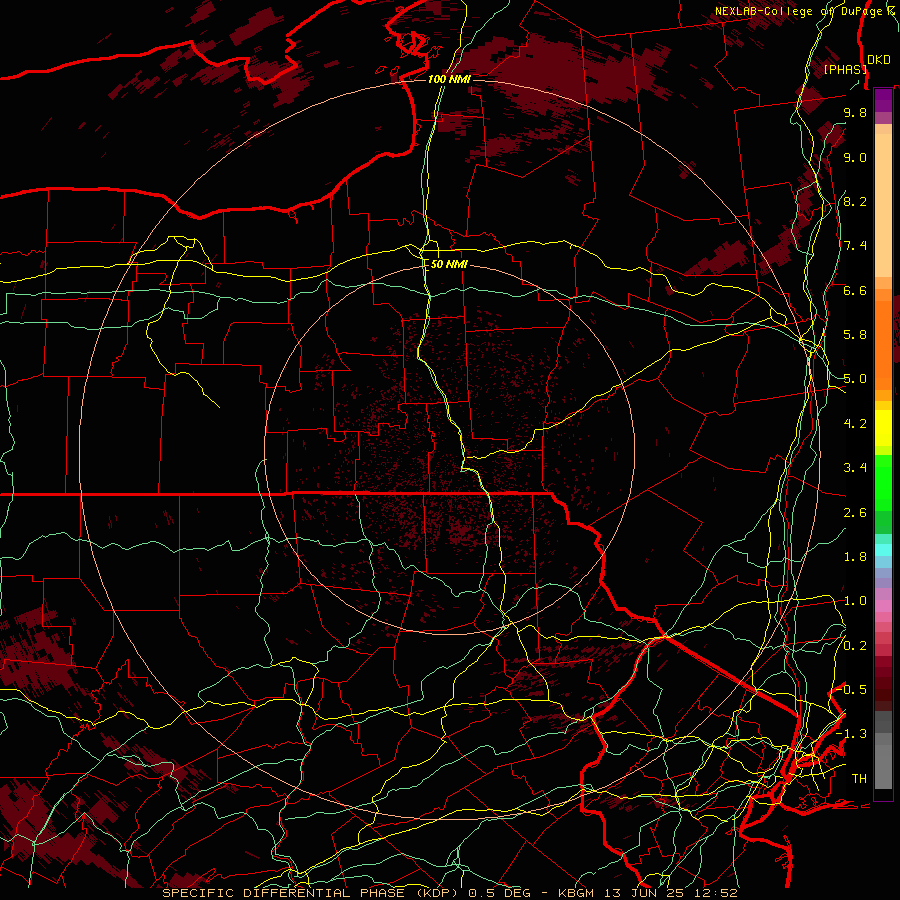
Task: Click the -1.3 scale value
Action: (x=852, y=734)
